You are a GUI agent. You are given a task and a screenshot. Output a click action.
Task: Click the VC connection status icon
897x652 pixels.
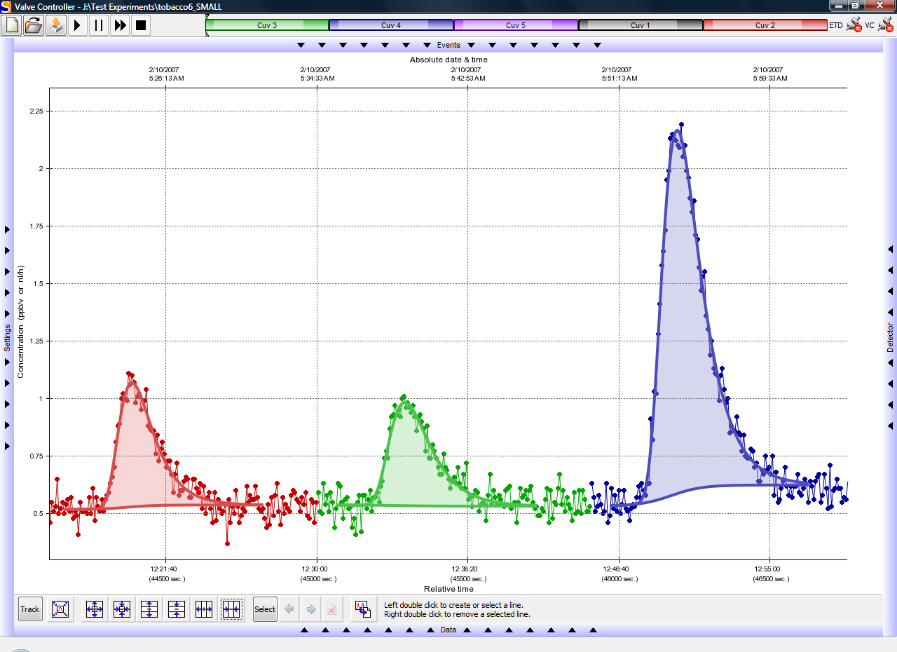point(885,25)
